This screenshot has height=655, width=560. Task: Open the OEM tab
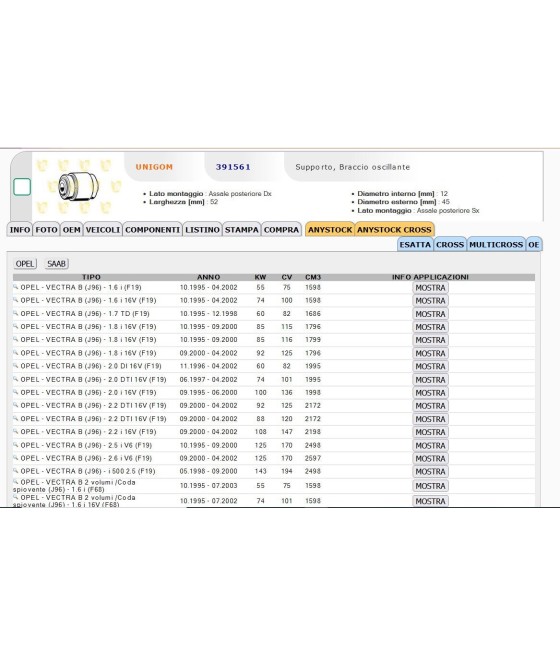(71, 230)
